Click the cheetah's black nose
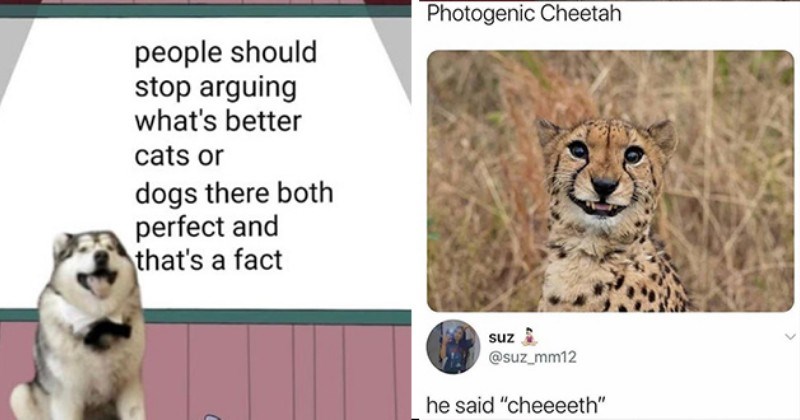The width and height of the screenshot is (800, 420). coord(604,186)
